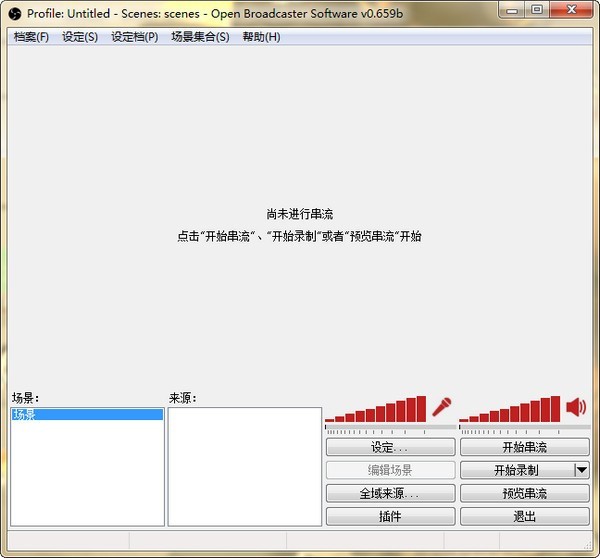Expand the dropdown arrow beside 开始录制
The height and width of the screenshot is (558, 600).
[582, 470]
